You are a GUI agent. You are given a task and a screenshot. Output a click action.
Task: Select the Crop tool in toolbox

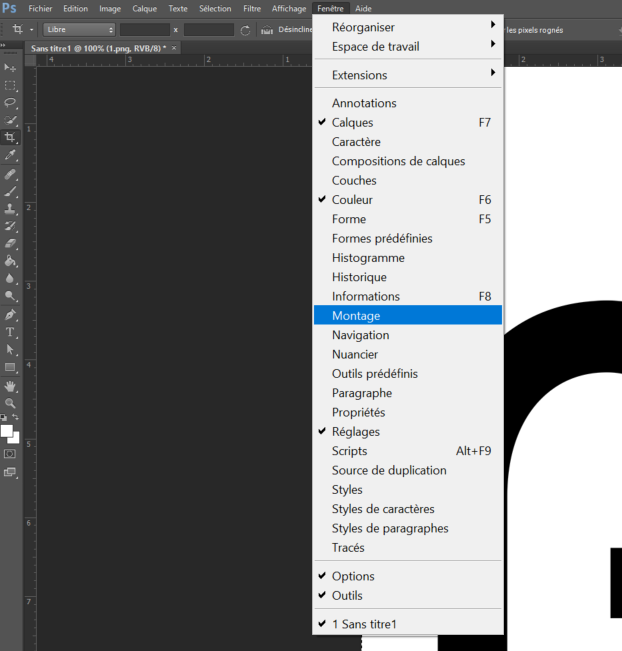[x=10, y=137]
